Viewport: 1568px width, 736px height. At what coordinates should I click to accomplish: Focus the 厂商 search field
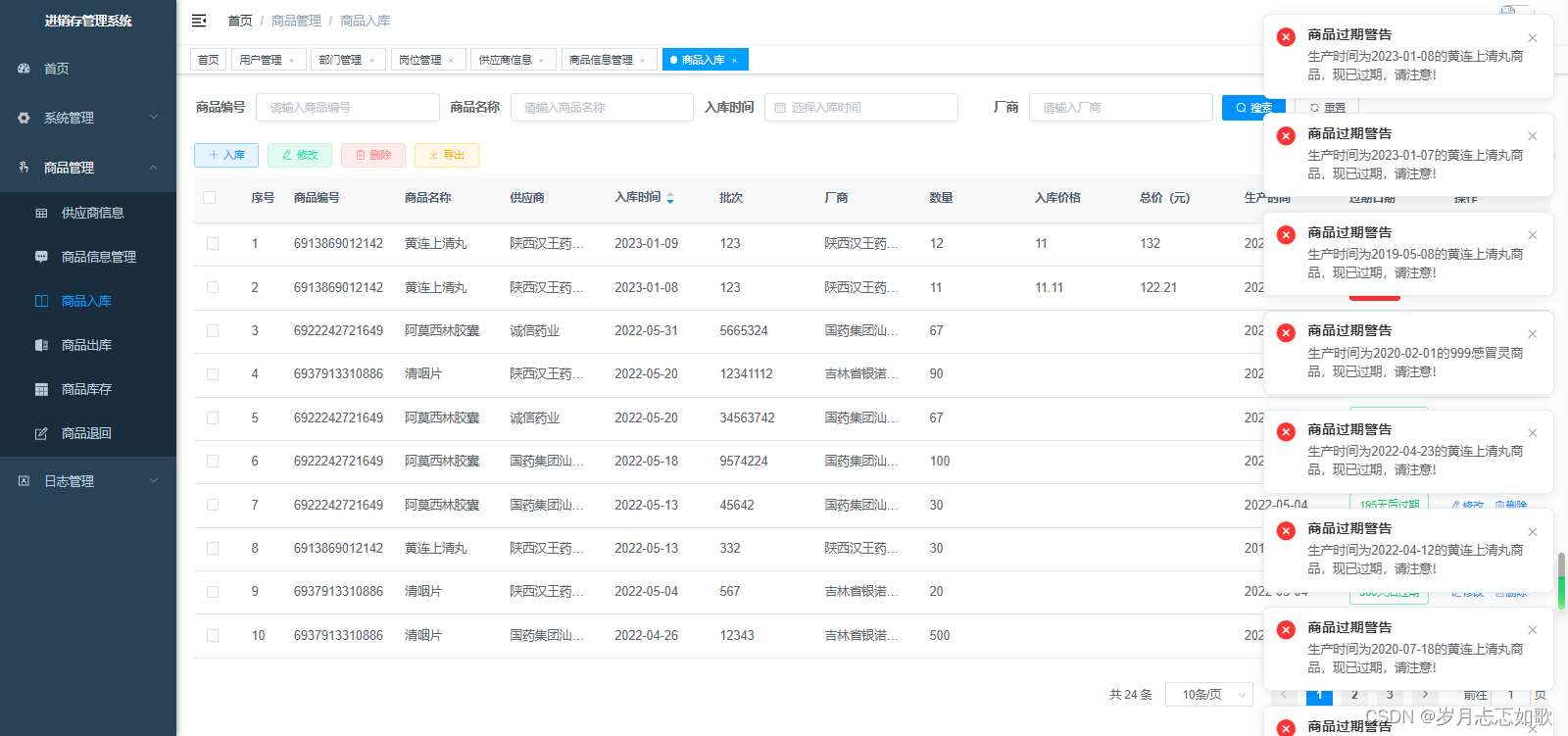1121,107
